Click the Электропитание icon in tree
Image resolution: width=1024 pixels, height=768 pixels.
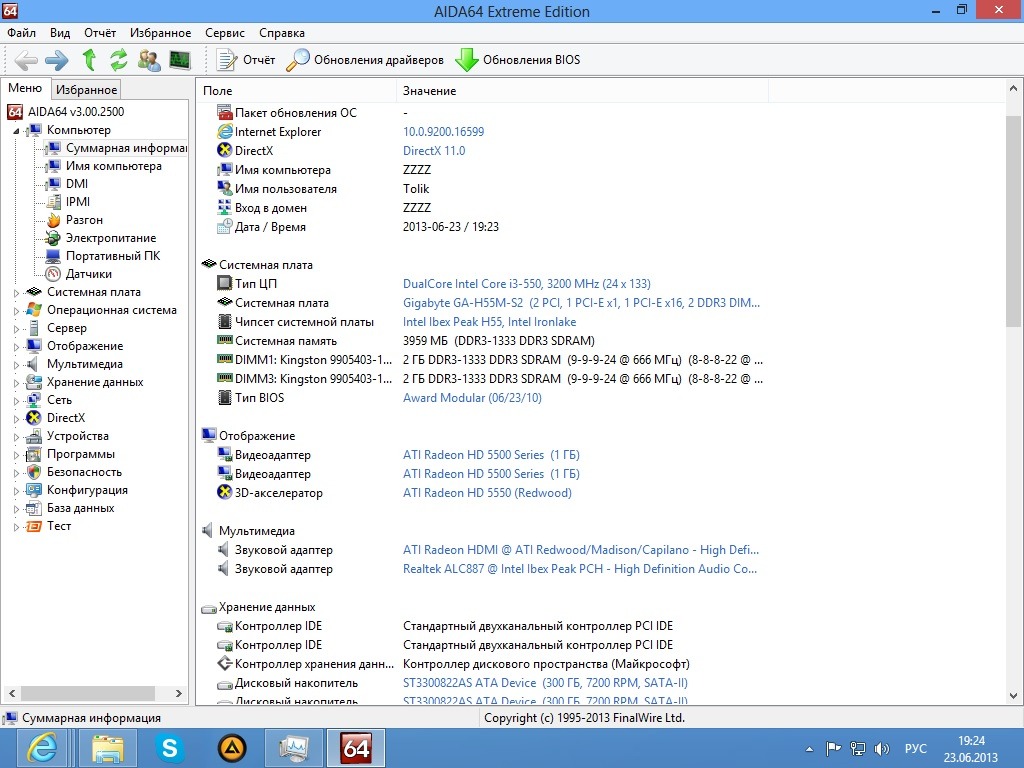(54, 238)
